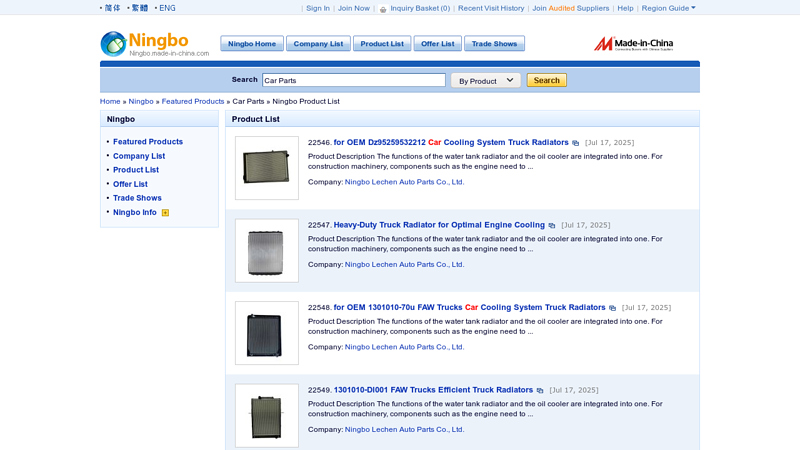Open the Product List tab
This screenshot has height=450, width=800.
pyautogui.click(x=382, y=44)
